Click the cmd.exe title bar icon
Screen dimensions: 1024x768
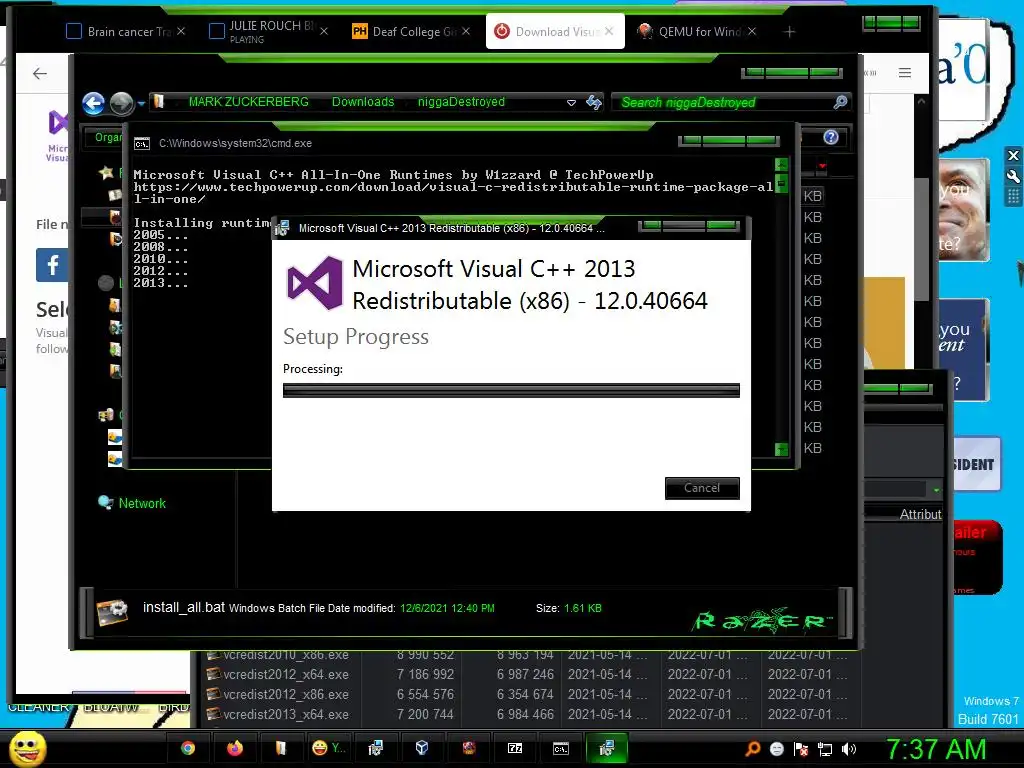click(x=142, y=144)
